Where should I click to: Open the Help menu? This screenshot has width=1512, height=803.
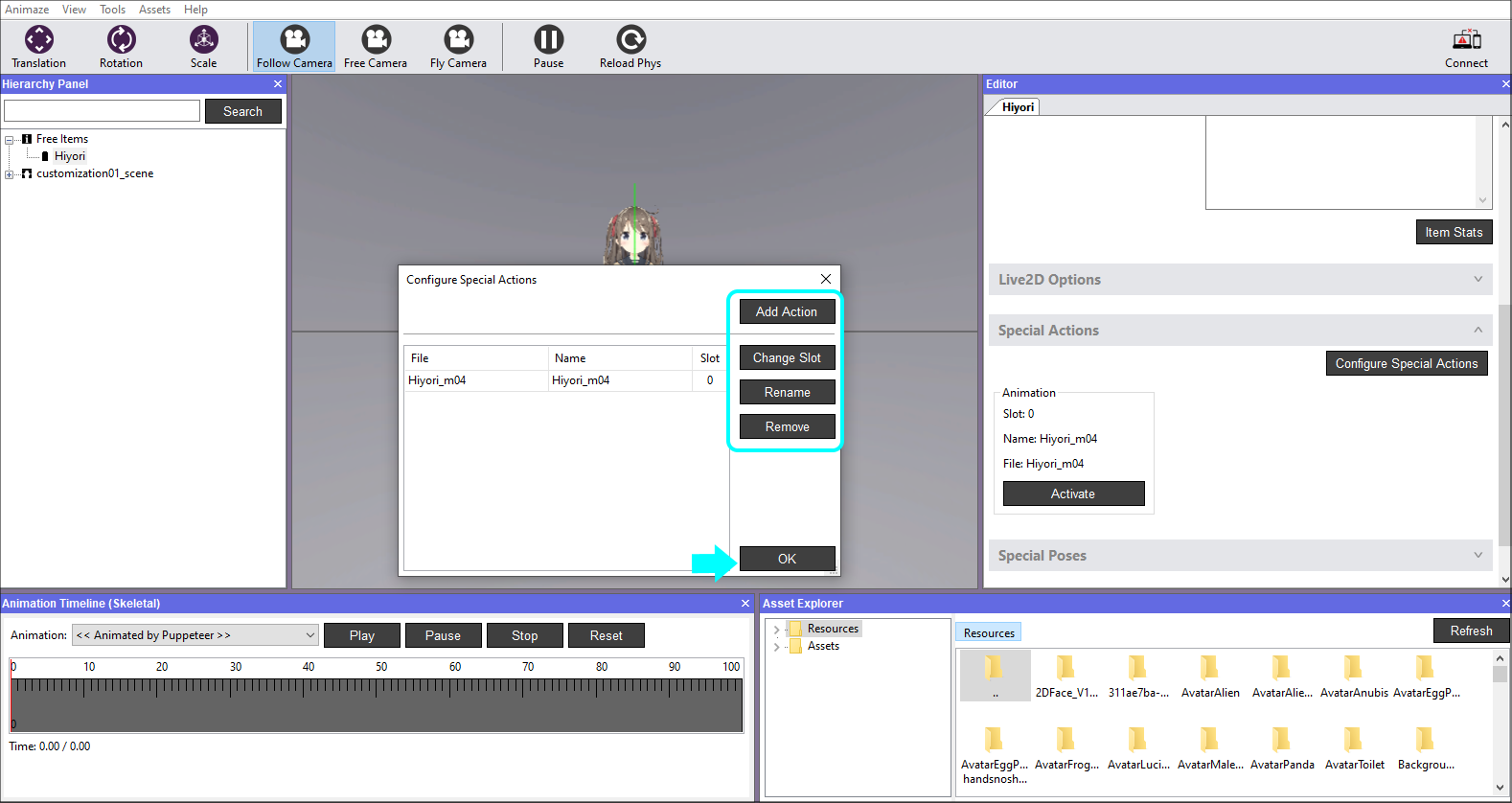coord(195,10)
